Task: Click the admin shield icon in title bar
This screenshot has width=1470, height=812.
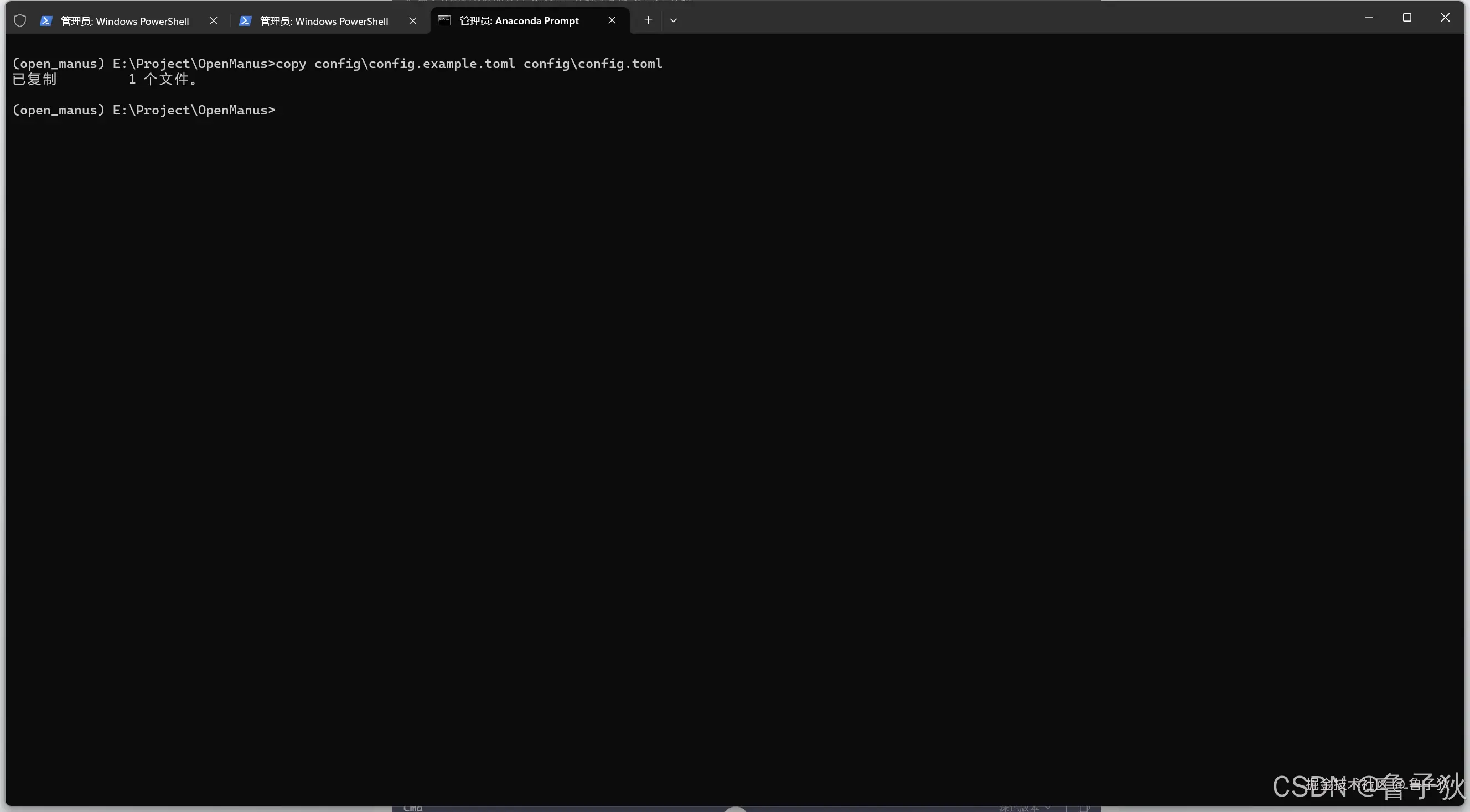Action: [20, 21]
